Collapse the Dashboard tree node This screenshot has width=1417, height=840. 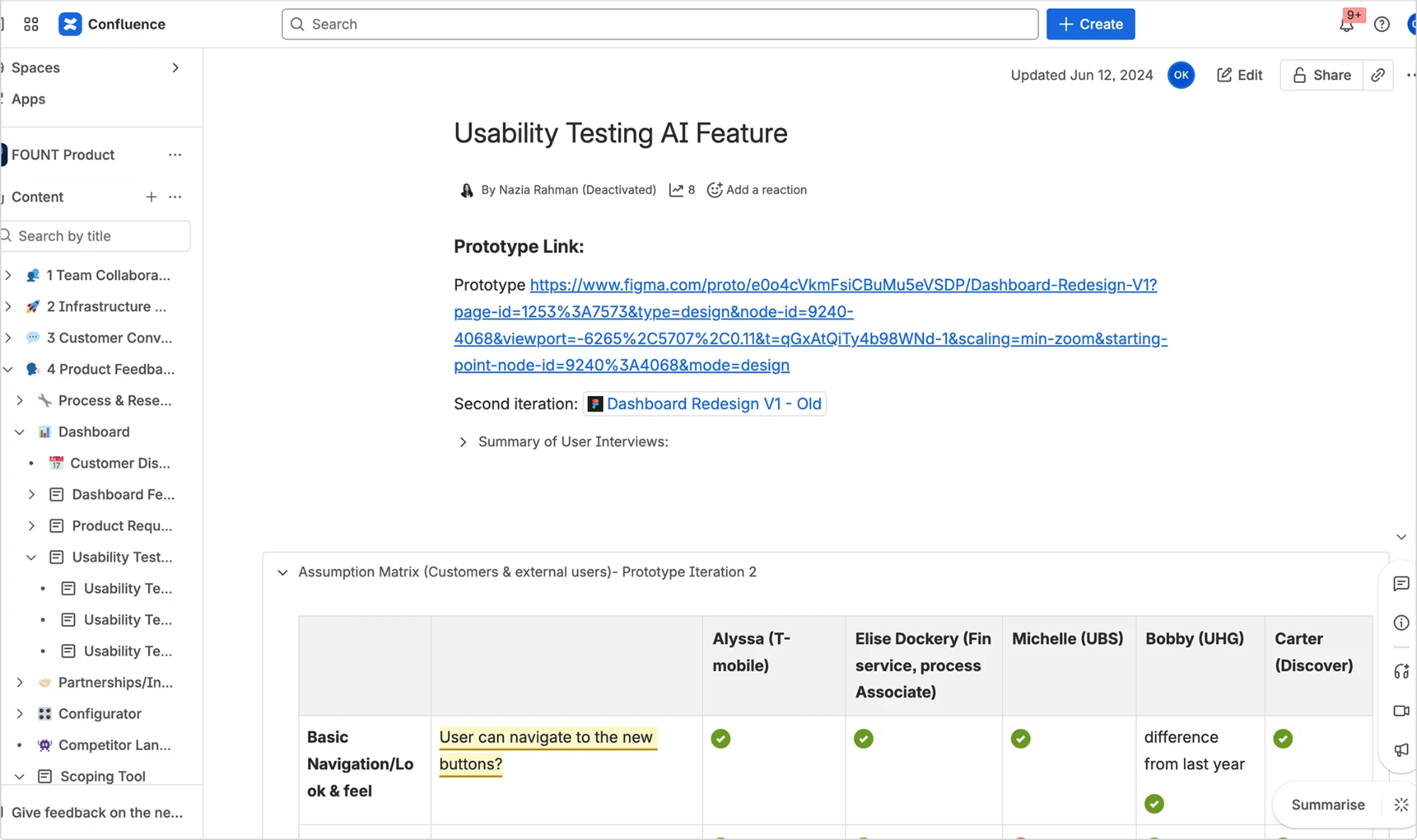(x=20, y=432)
